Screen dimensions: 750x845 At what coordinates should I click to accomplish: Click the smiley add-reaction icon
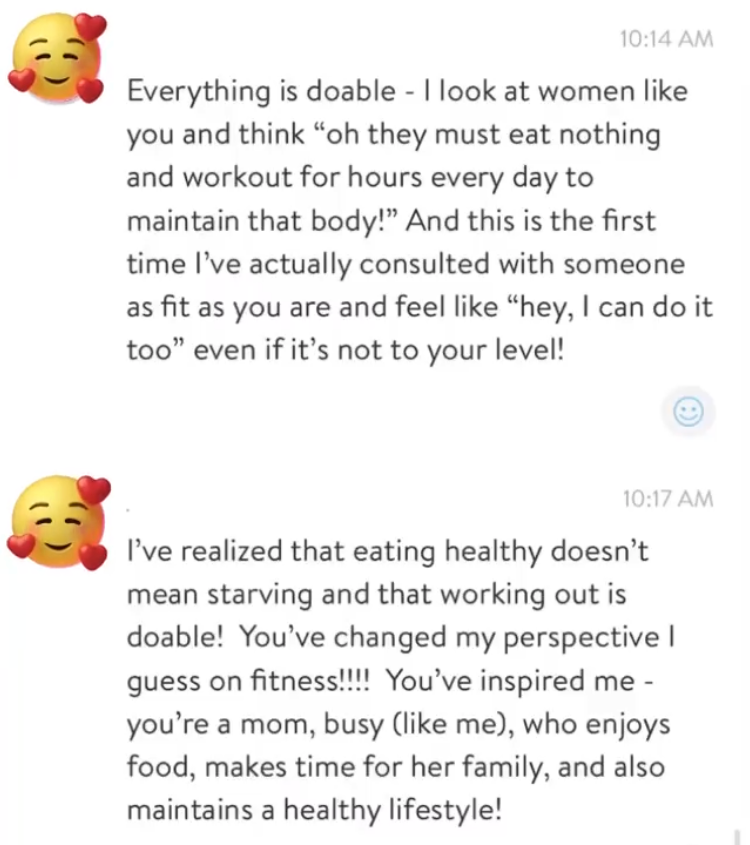pyautogui.click(x=687, y=412)
